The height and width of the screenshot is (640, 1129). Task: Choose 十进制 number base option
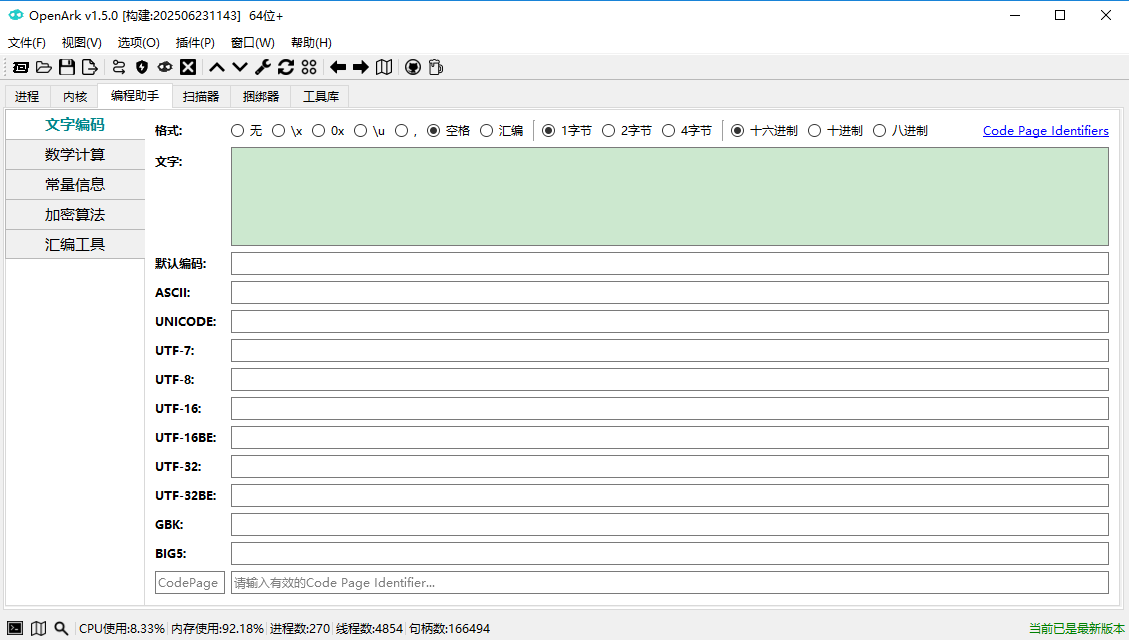tap(813, 130)
